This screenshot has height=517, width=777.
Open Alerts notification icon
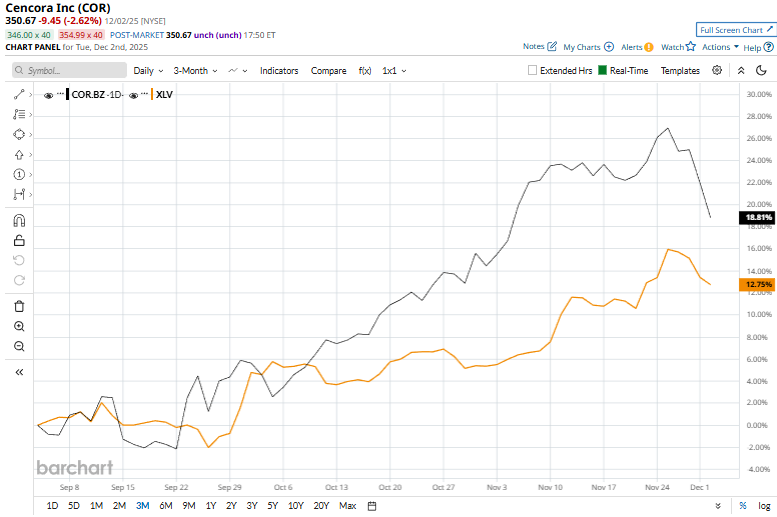pyautogui.click(x=649, y=47)
